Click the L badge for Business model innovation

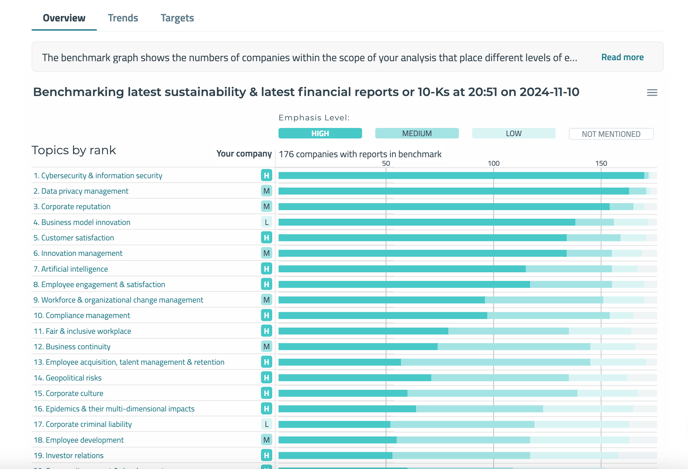pyautogui.click(x=266, y=222)
